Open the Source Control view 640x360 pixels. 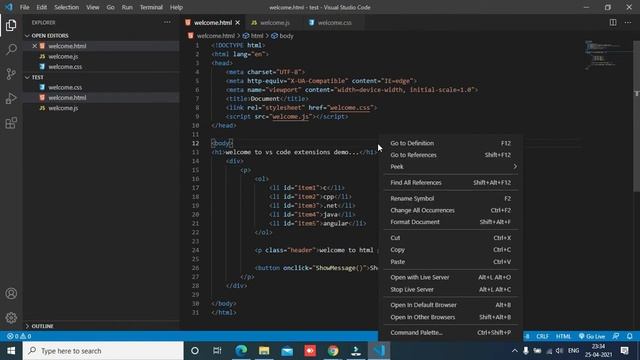pyautogui.click(x=11, y=74)
